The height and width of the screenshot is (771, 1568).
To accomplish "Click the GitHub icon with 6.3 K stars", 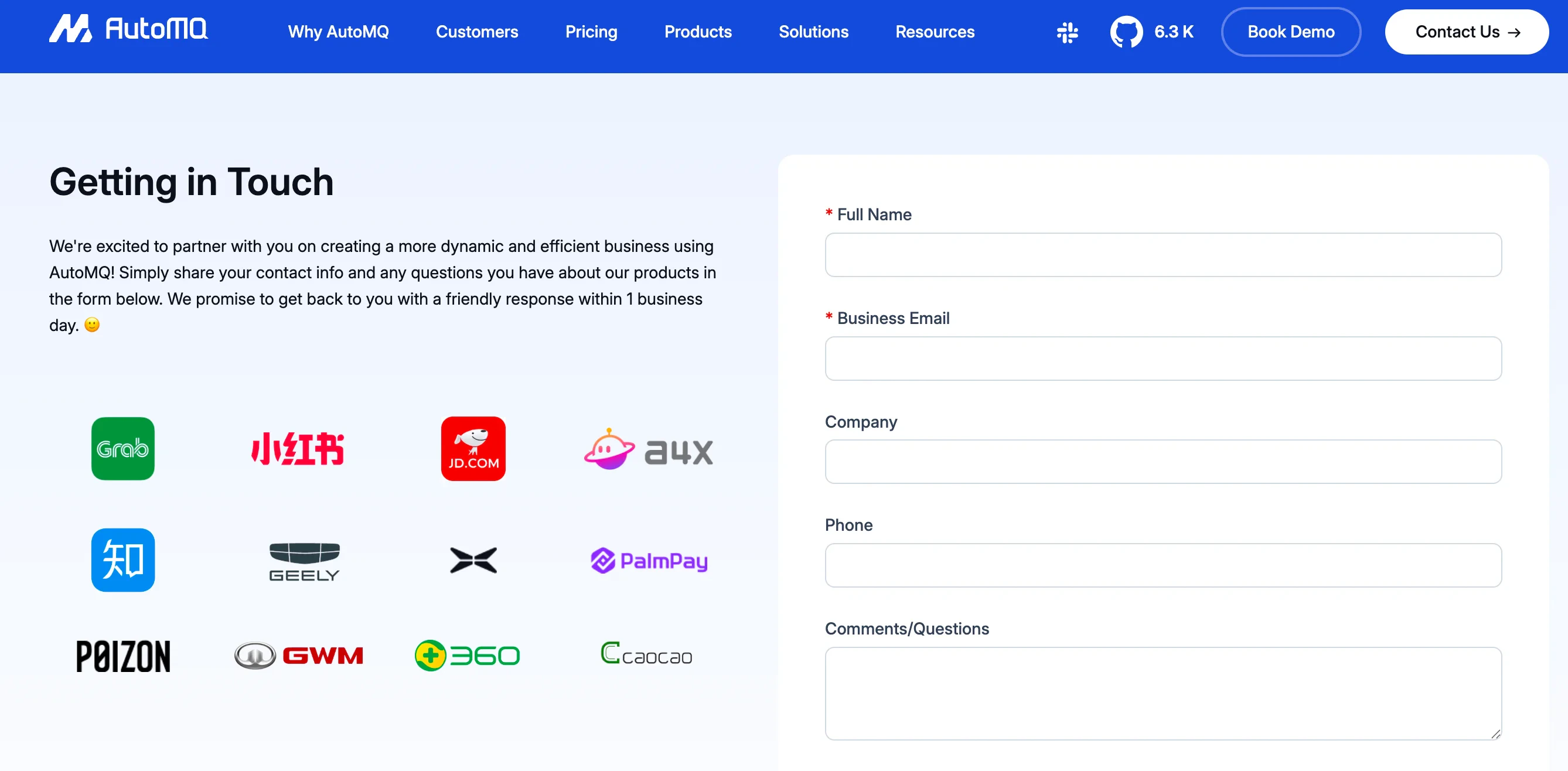I will tap(1126, 32).
